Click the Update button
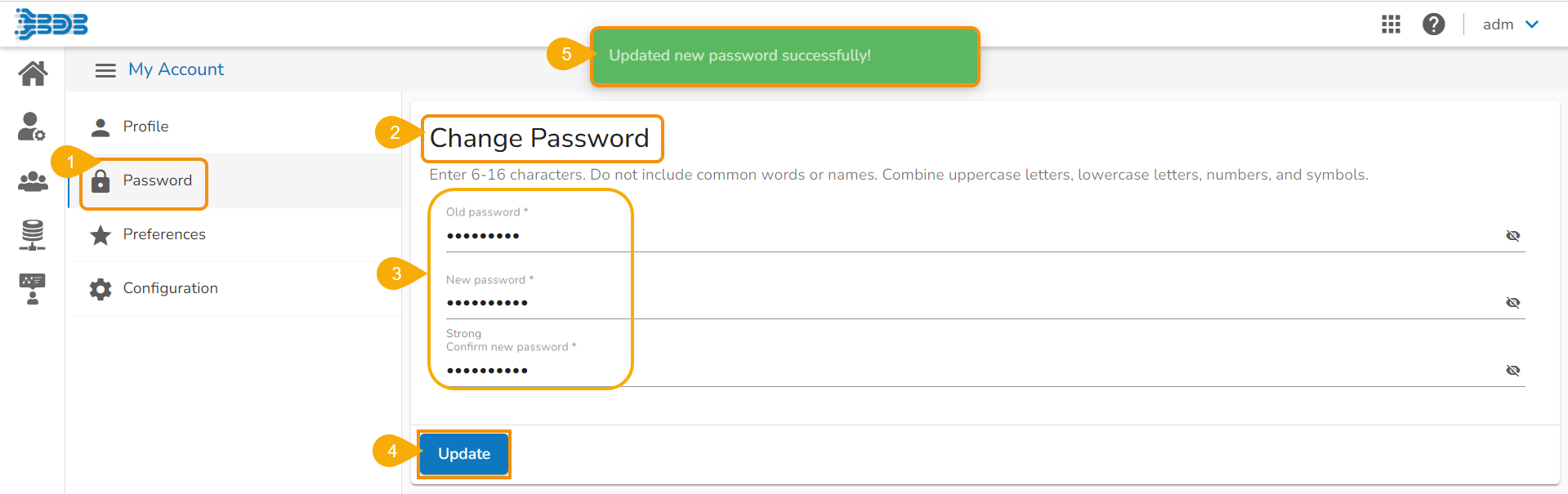This screenshot has width=1568, height=494. click(x=463, y=454)
